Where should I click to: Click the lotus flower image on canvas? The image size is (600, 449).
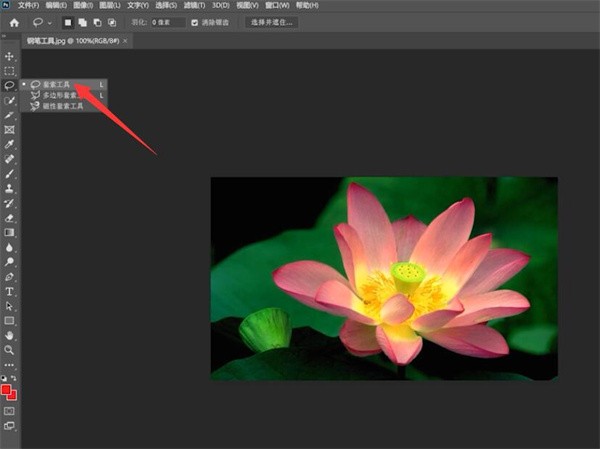coord(384,279)
